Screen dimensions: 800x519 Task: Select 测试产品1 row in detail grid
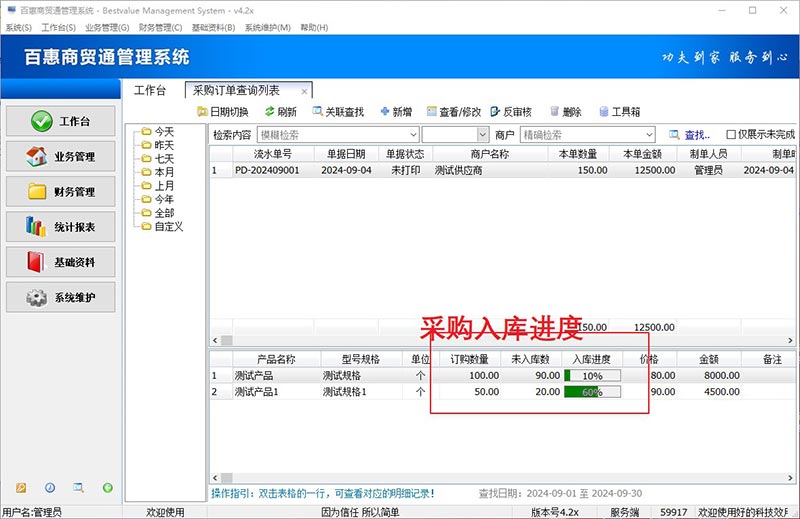[503, 391]
